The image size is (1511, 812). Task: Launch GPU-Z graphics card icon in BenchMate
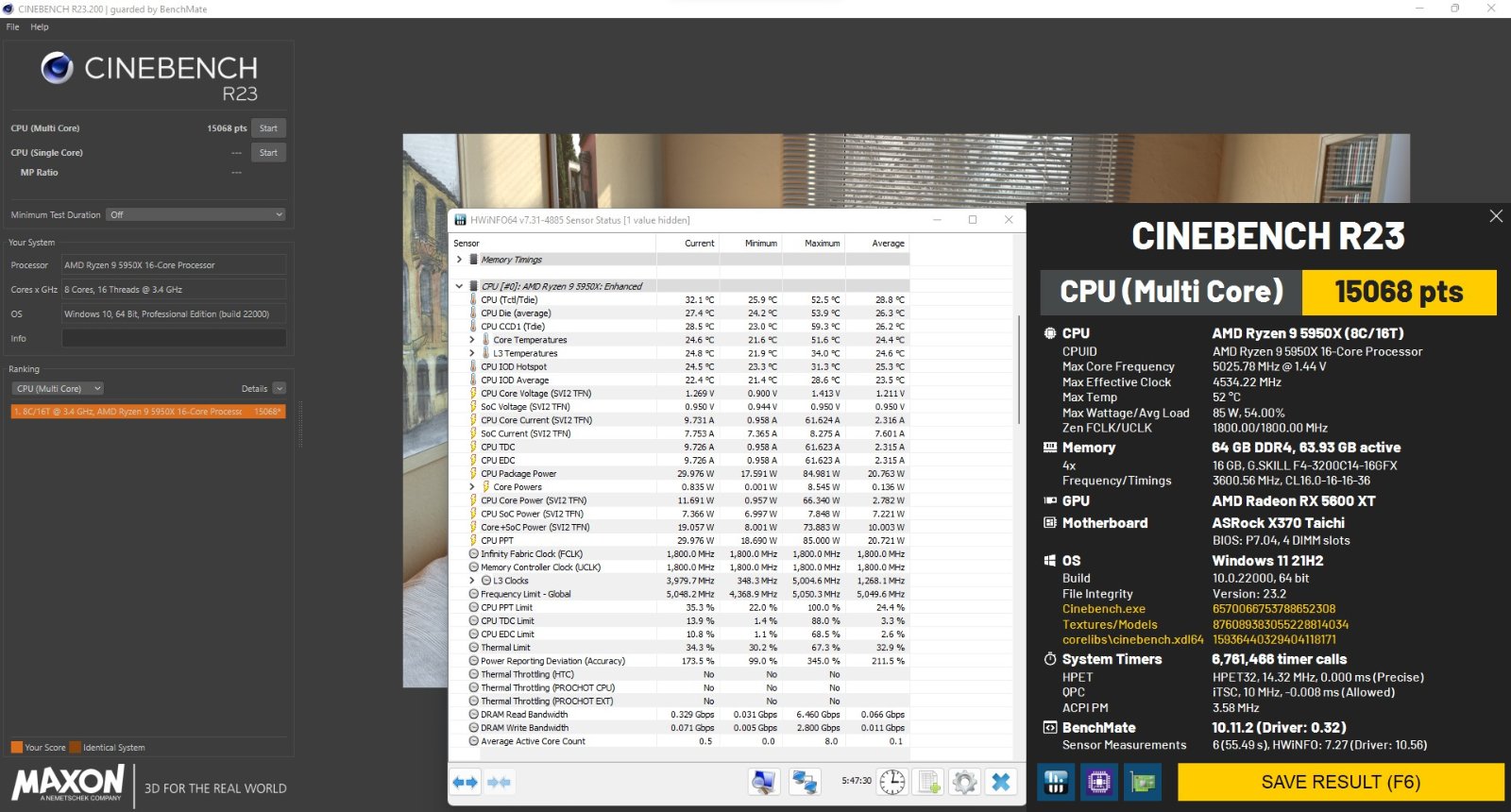coord(1142,782)
